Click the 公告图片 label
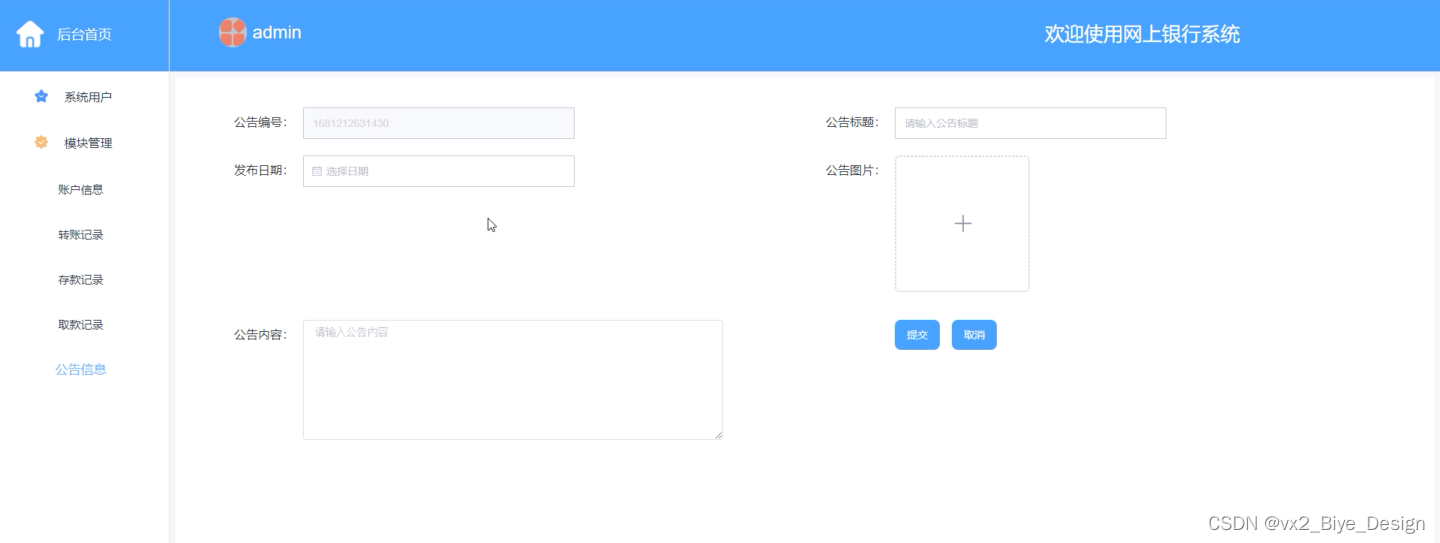1440x543 pixels. (852, 171)
